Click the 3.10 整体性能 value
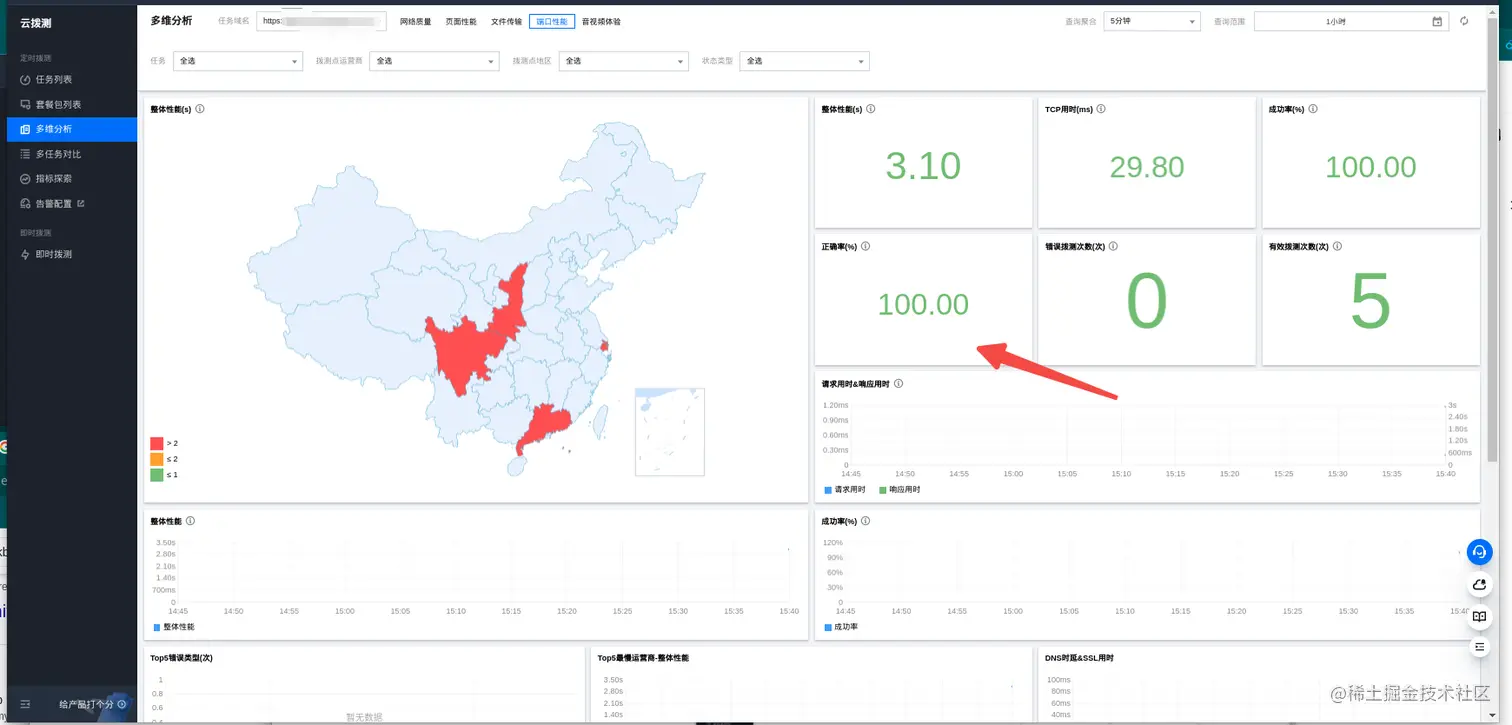1512x725 pixels. click(x=923, y=166)
